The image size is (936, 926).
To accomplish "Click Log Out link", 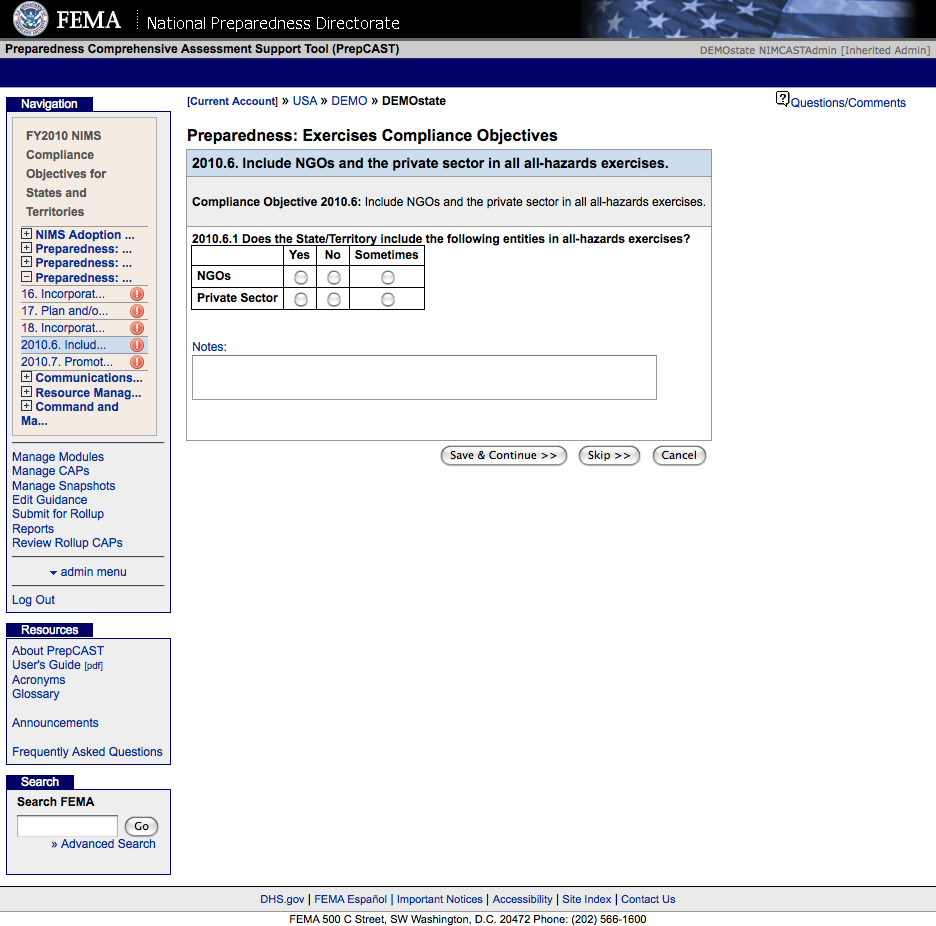I will [x=33, y=600].
